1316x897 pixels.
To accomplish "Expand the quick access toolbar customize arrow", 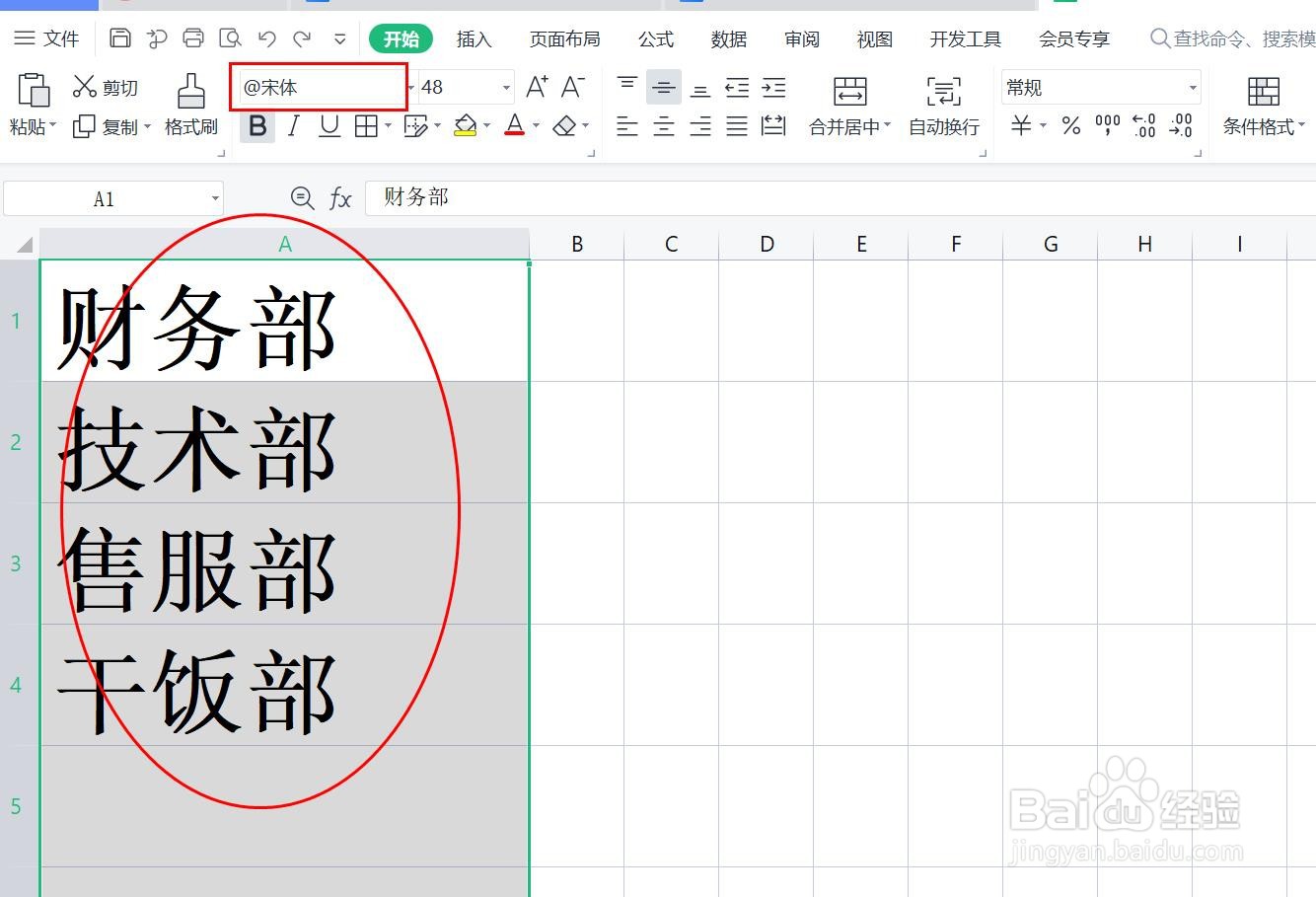I will (x=339, y=38).
